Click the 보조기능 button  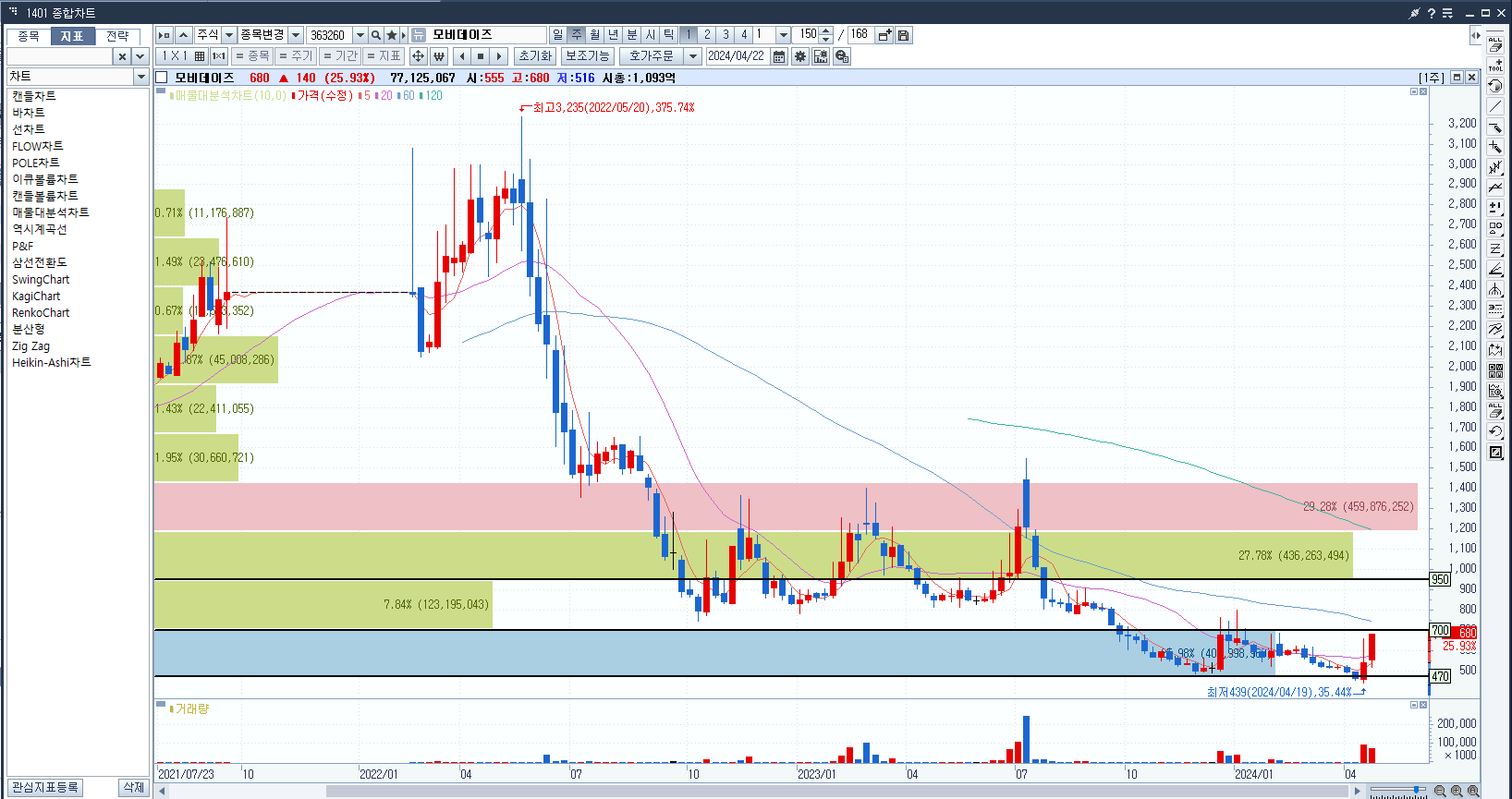click(588, 56)
